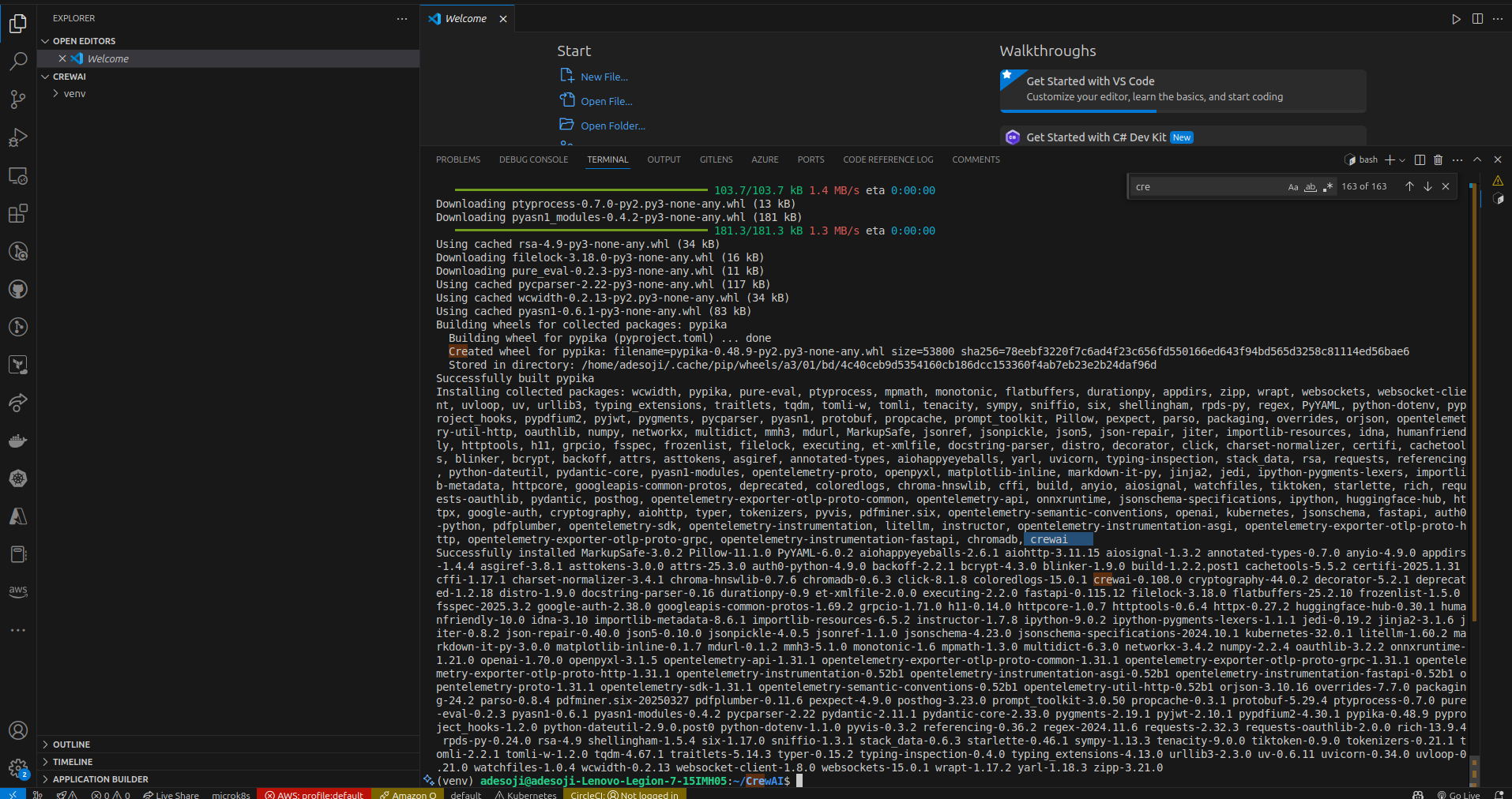Switch to the Debug Console tab
The image size is (1512, 799).
[x=533, y=159]
